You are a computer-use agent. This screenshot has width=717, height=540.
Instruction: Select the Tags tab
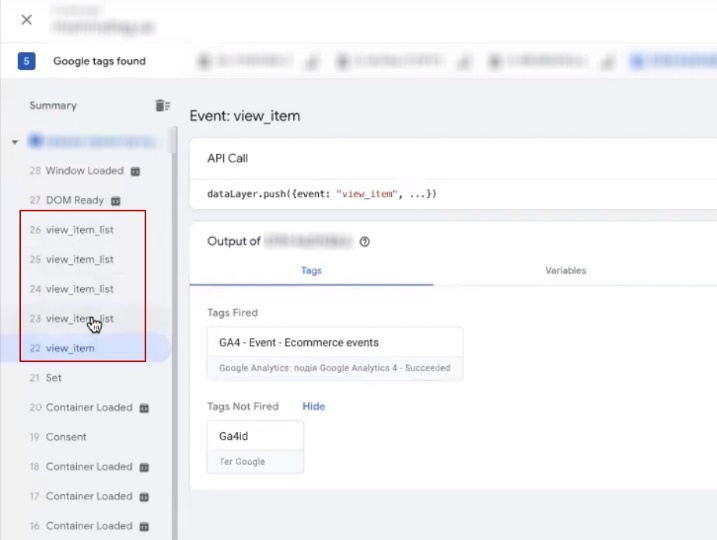pos(311,271)
